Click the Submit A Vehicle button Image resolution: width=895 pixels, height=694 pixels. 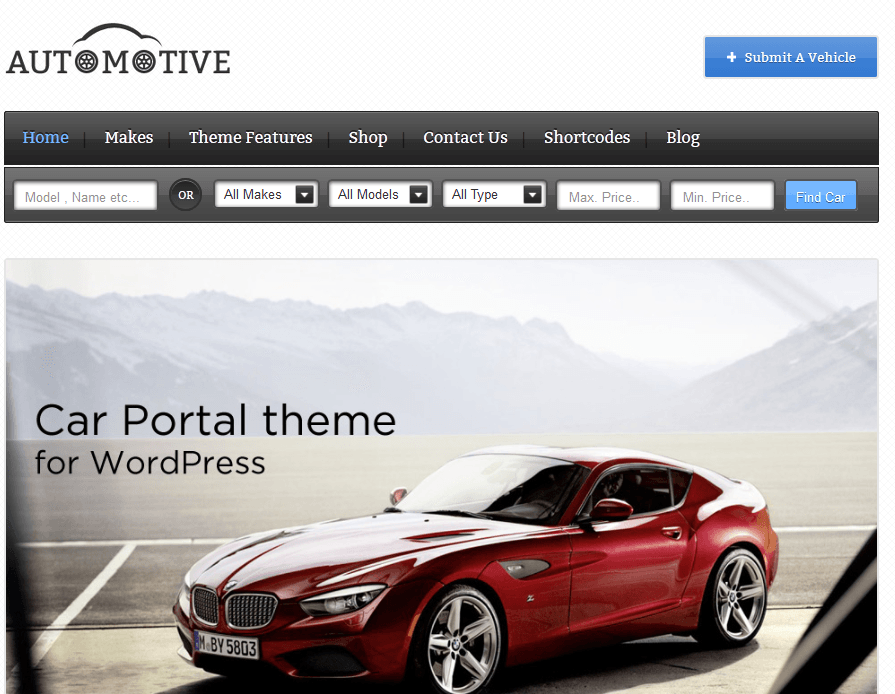tap(791, 57)
